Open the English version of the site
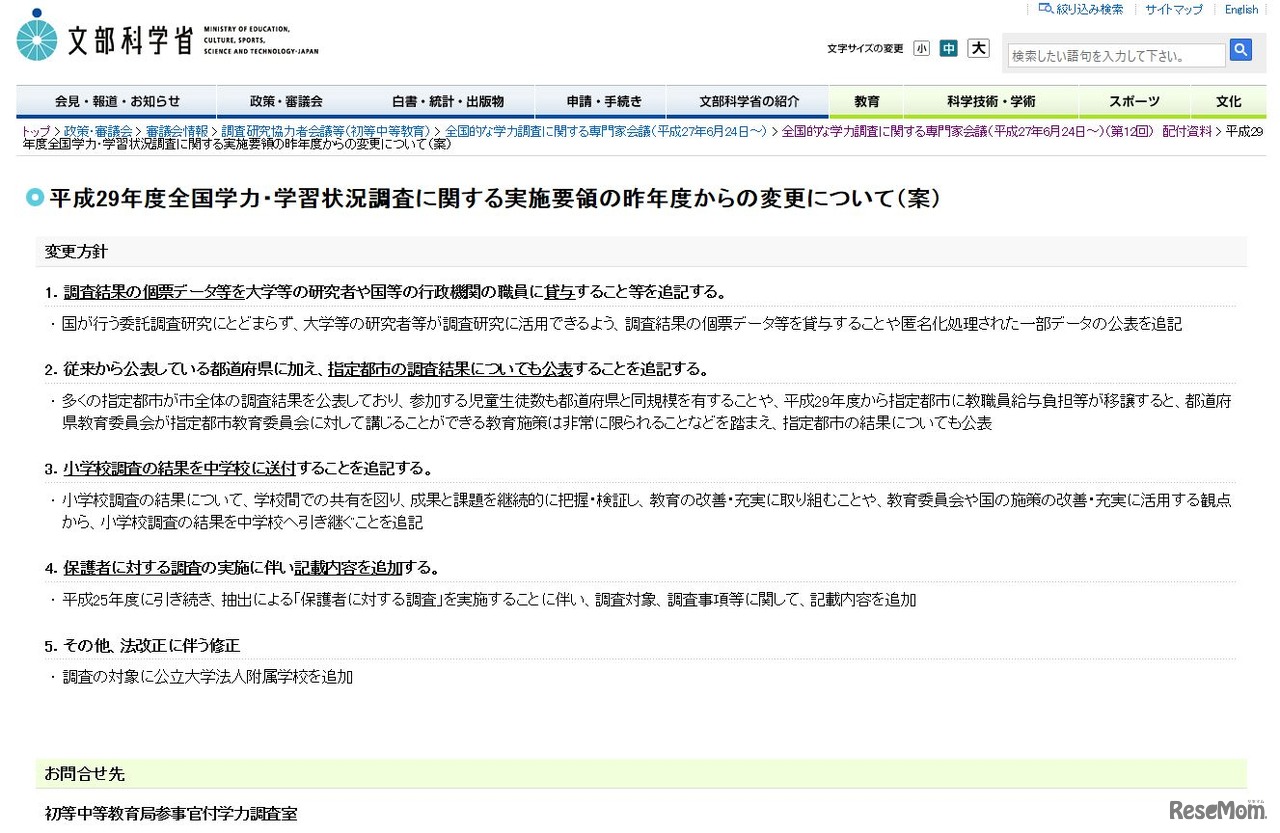The image size is (1280, 833). pos(1240,9)
